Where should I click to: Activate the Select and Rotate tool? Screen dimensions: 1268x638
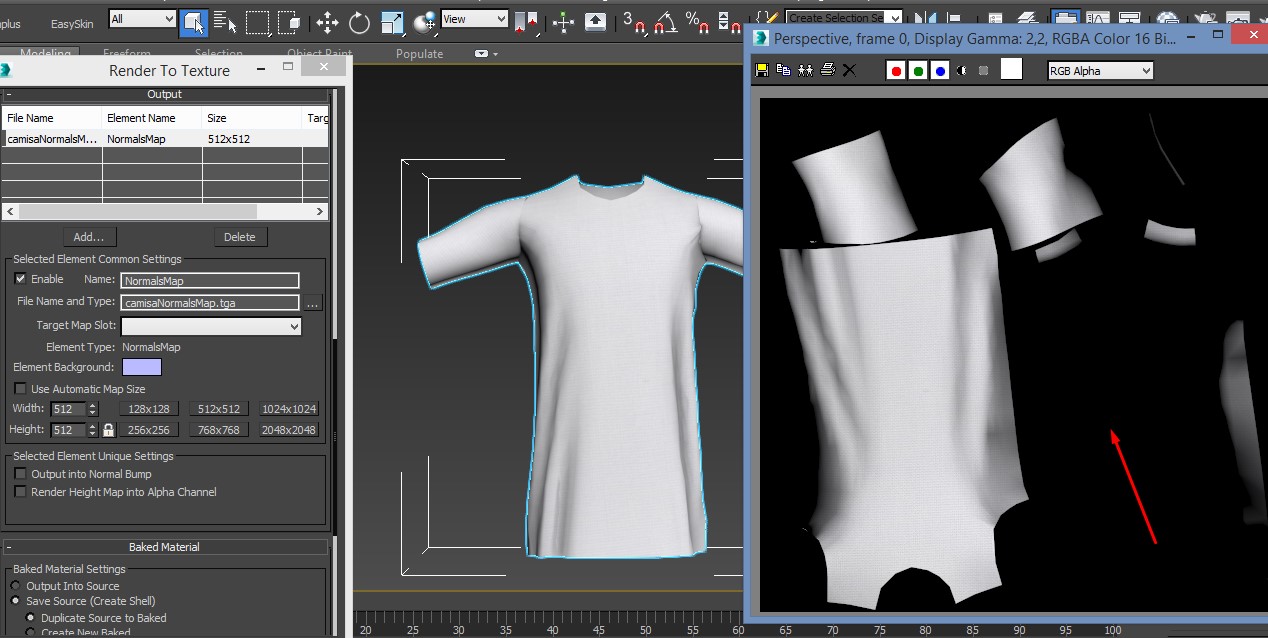pyautogui.click(x=358, y=22)
